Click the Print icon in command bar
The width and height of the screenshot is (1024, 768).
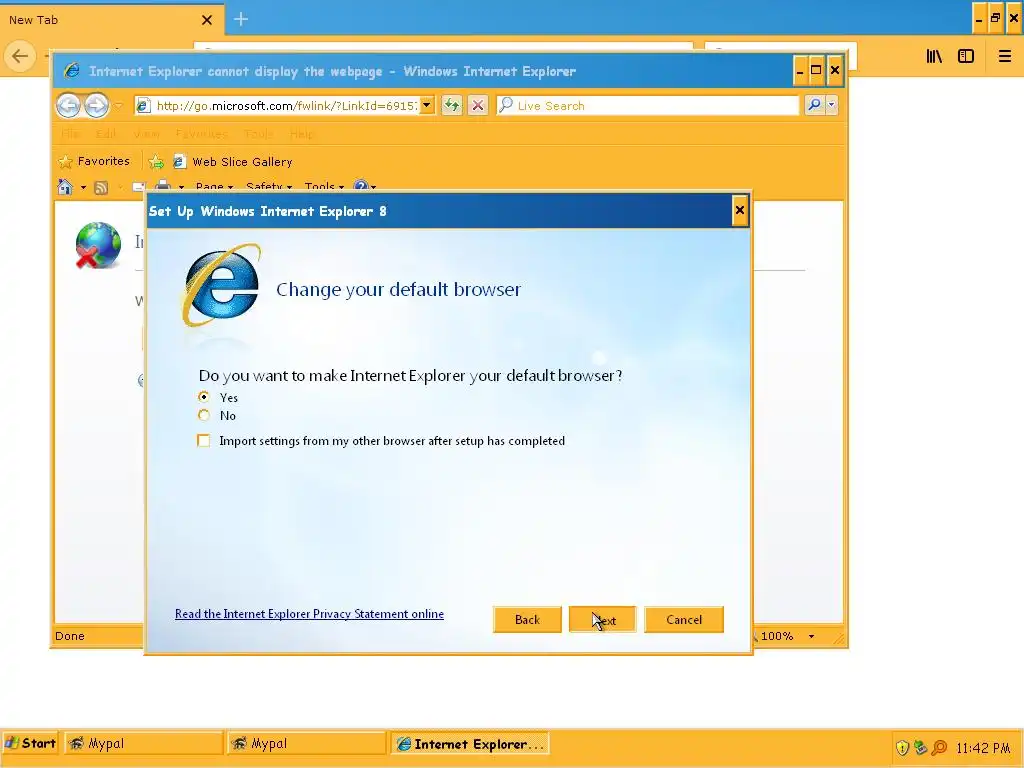pyautogui.click(x=163, y=187)
